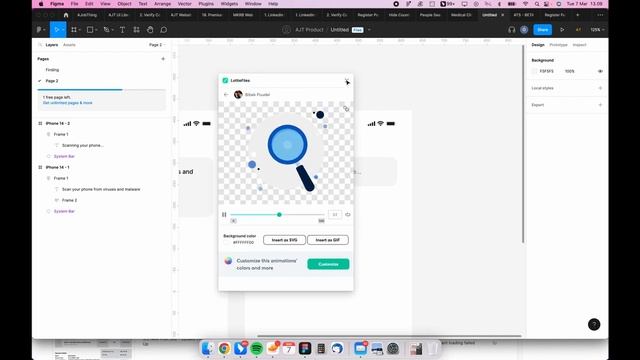Open the zoom level dropdown
This screenshot has height=360, width=640.
597,30
